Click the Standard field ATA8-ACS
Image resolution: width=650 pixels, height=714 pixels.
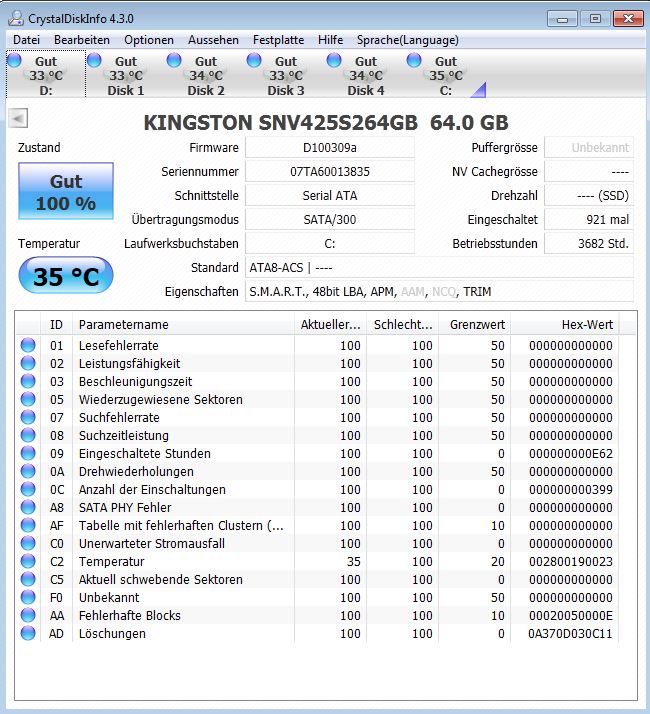tap(440, 267)
